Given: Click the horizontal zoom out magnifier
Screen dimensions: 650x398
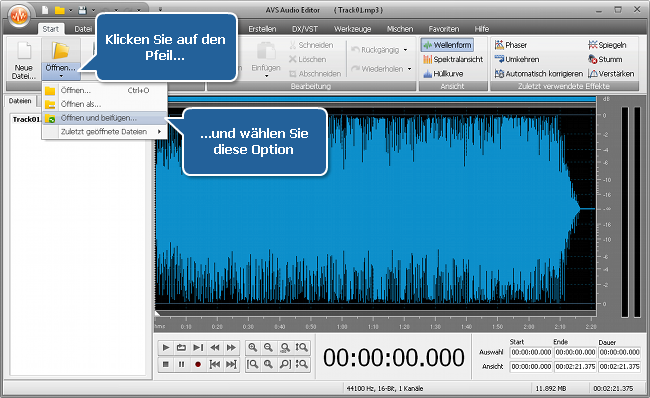Looking at the screenshot, I should 269,347.
